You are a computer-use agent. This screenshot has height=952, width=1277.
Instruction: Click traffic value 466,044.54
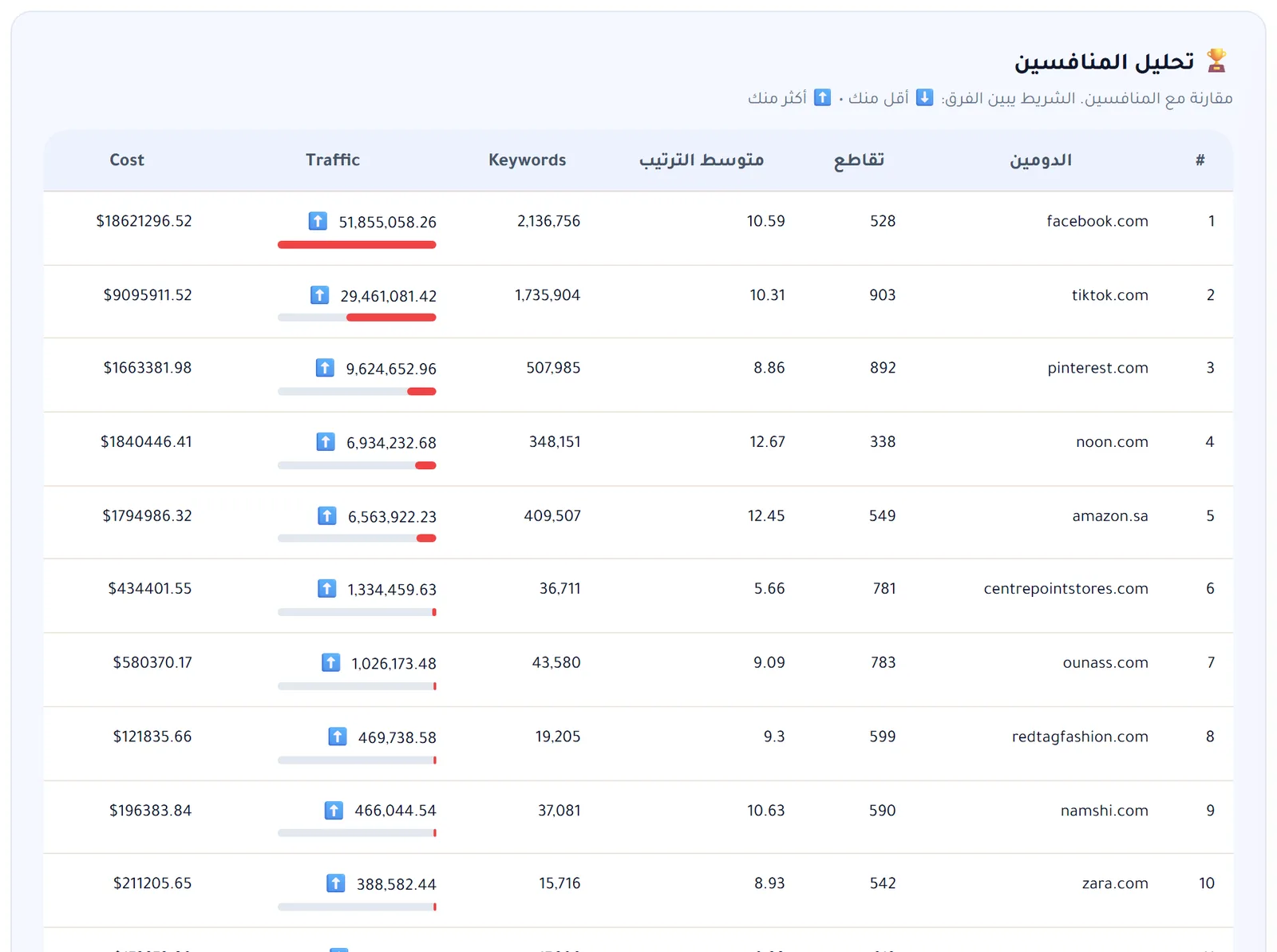pyautogui.click(x=395, y=811)
